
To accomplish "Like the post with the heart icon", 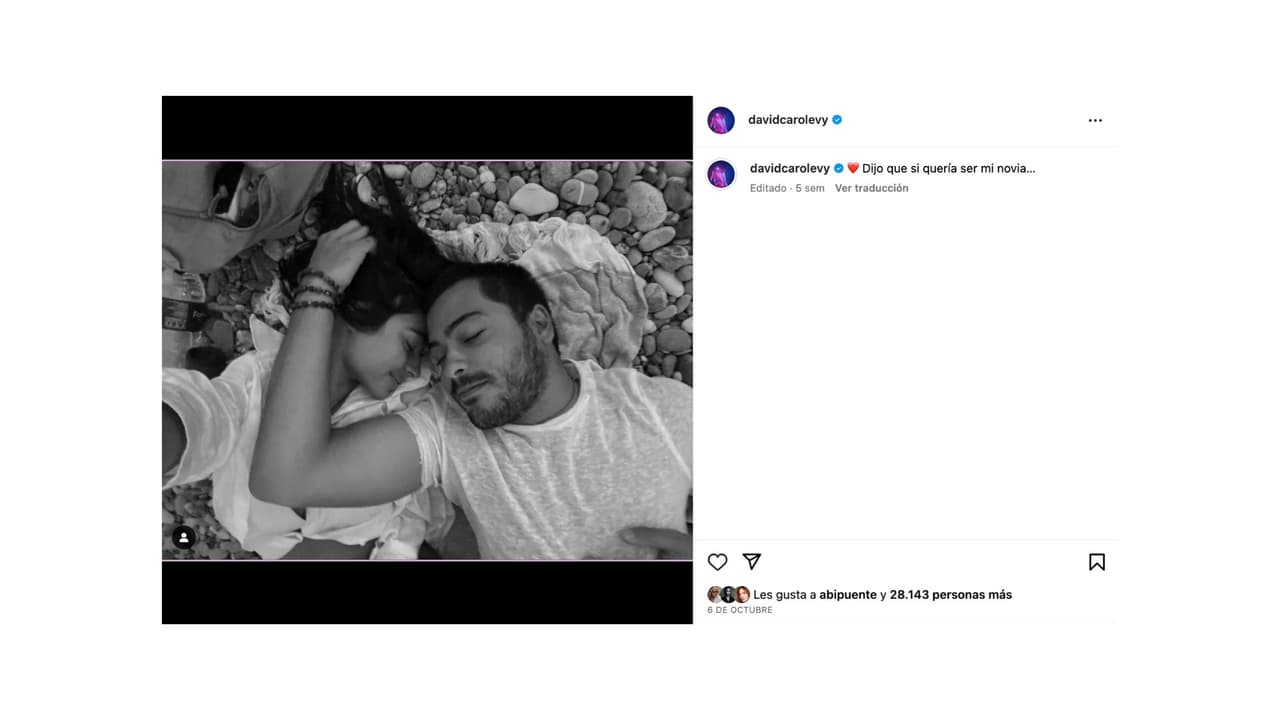I will [x=717, y=562].
